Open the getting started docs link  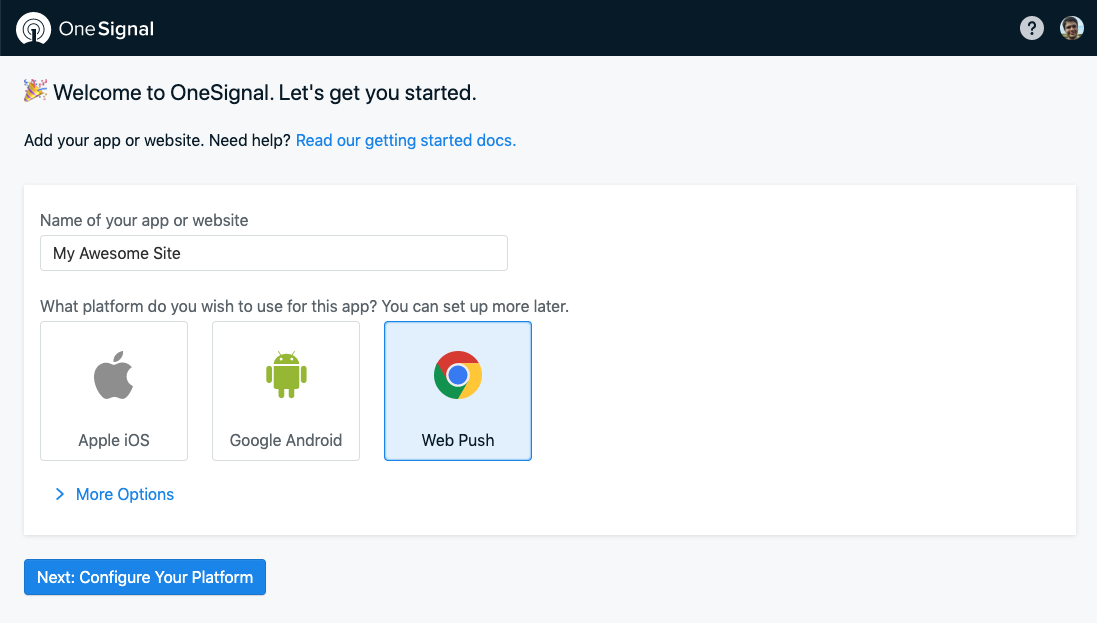[406, 140]
